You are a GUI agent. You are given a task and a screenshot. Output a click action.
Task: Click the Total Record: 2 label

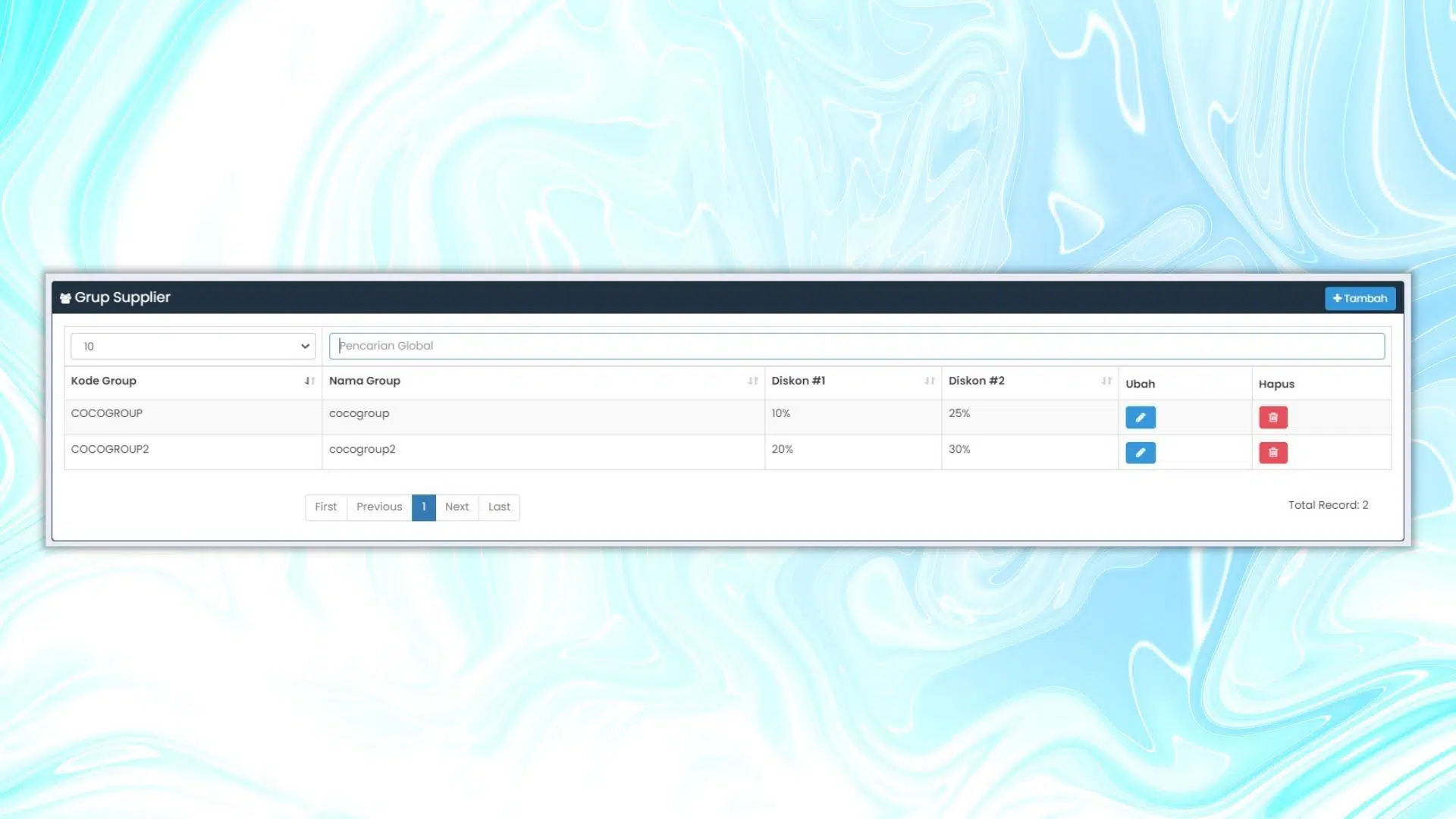[1328, 505]
